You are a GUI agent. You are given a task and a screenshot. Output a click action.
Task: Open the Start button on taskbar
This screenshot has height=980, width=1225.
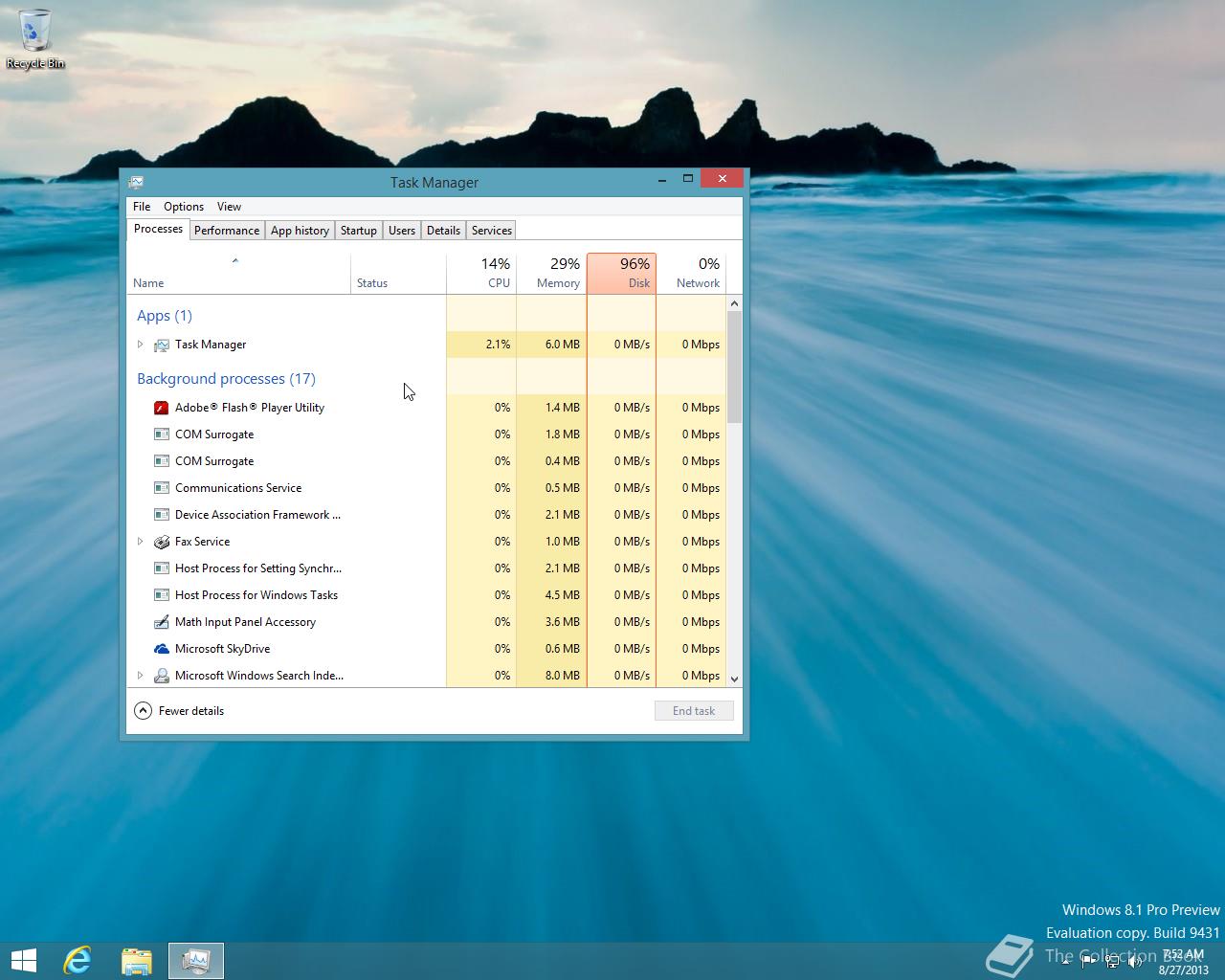[x=24, y=961]
